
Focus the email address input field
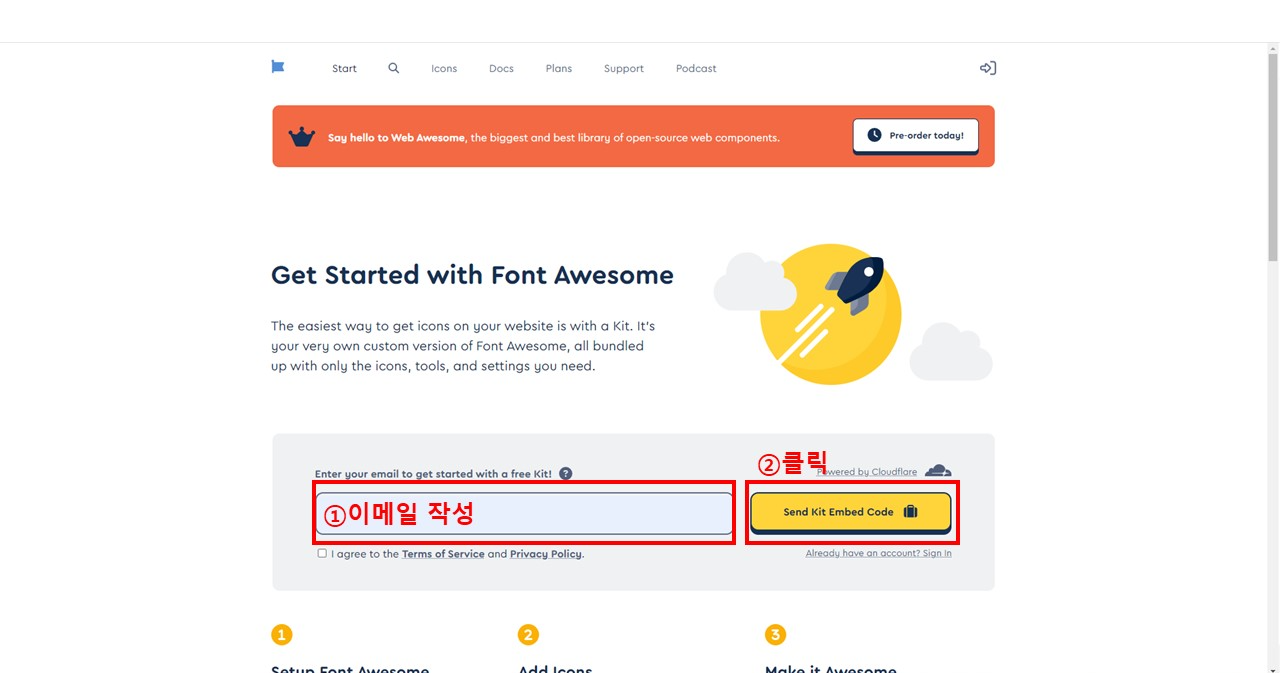[x=525, y=513]
